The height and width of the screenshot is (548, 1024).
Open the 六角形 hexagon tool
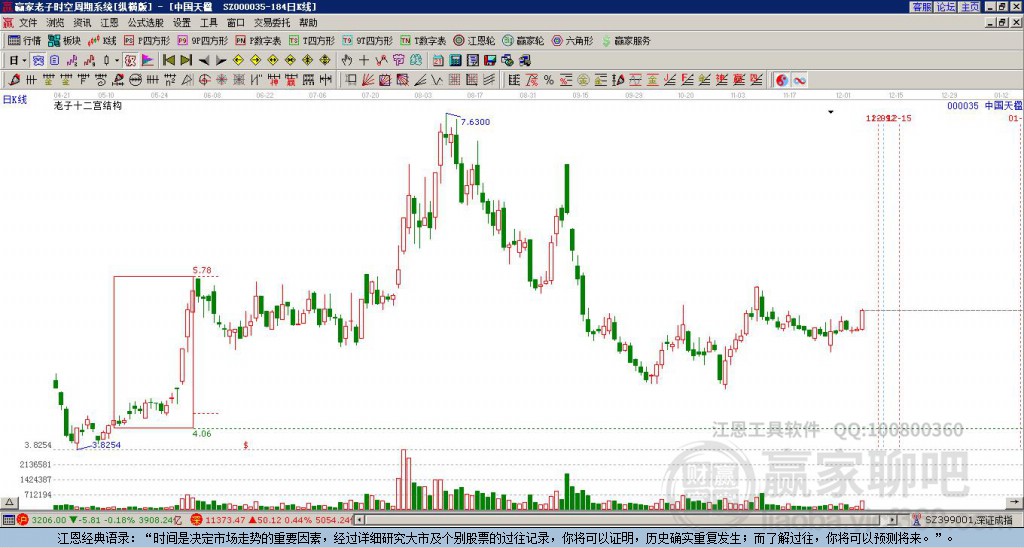(x=573, y=40)
